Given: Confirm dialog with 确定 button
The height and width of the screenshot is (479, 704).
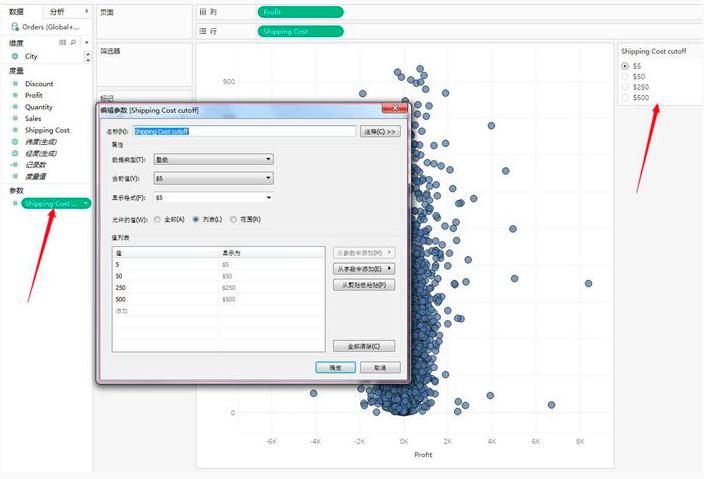Looking at the screenshot, I should tap(335, 368).
